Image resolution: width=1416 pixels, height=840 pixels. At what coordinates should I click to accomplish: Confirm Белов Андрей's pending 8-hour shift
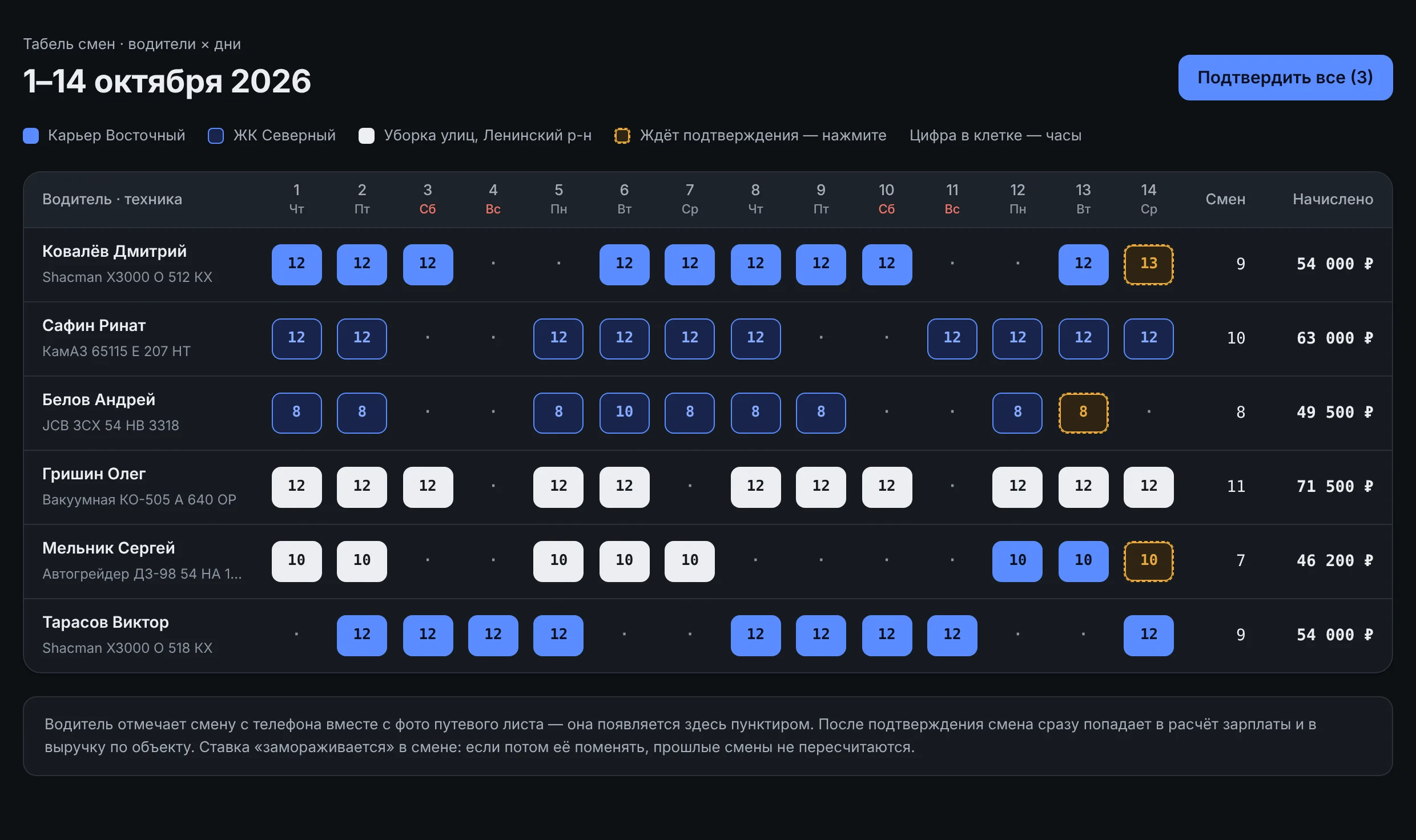tap(1083, 413)
